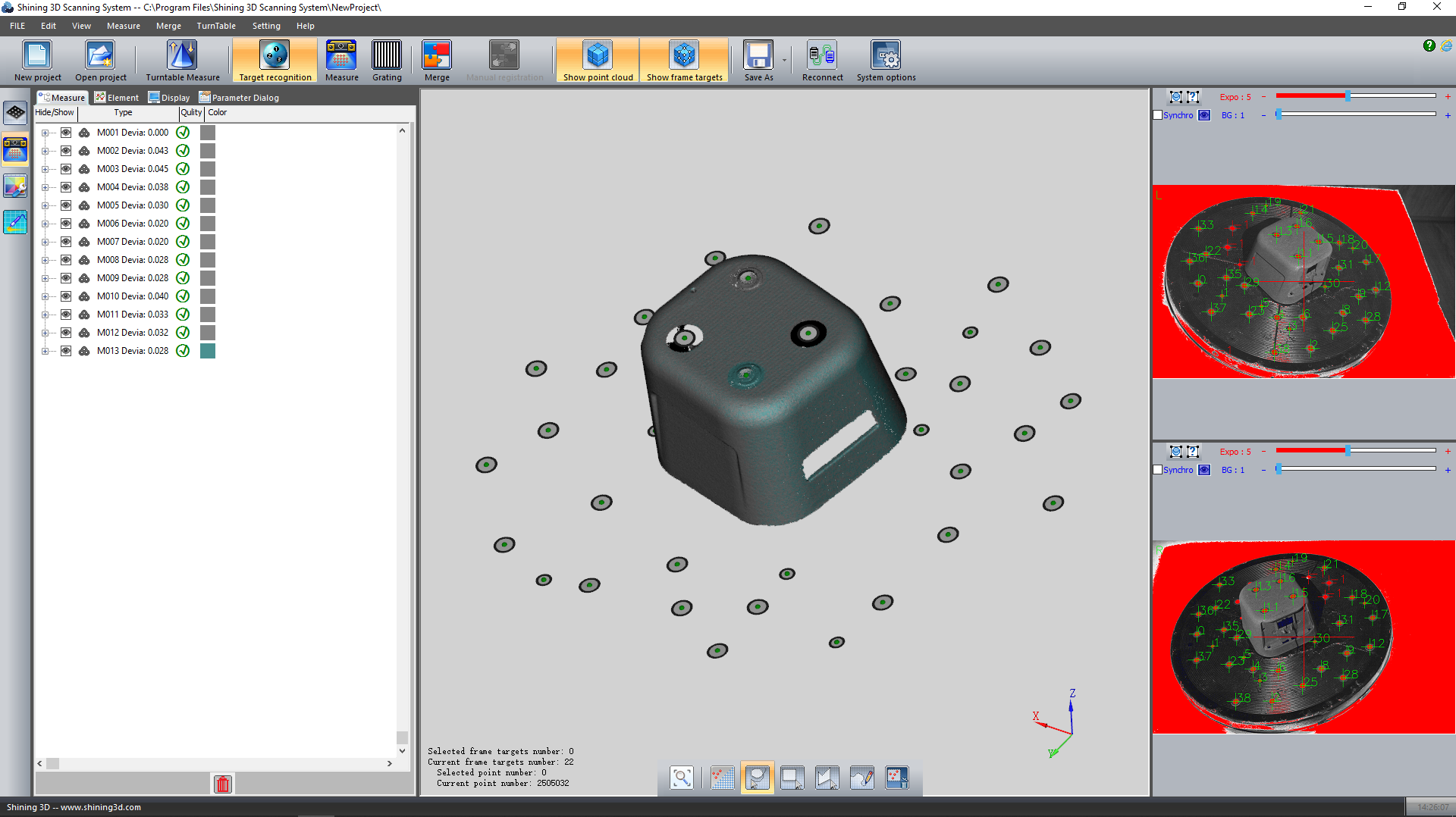Click the Turntable Measure toolbar icon

click(x=182, y=60)
